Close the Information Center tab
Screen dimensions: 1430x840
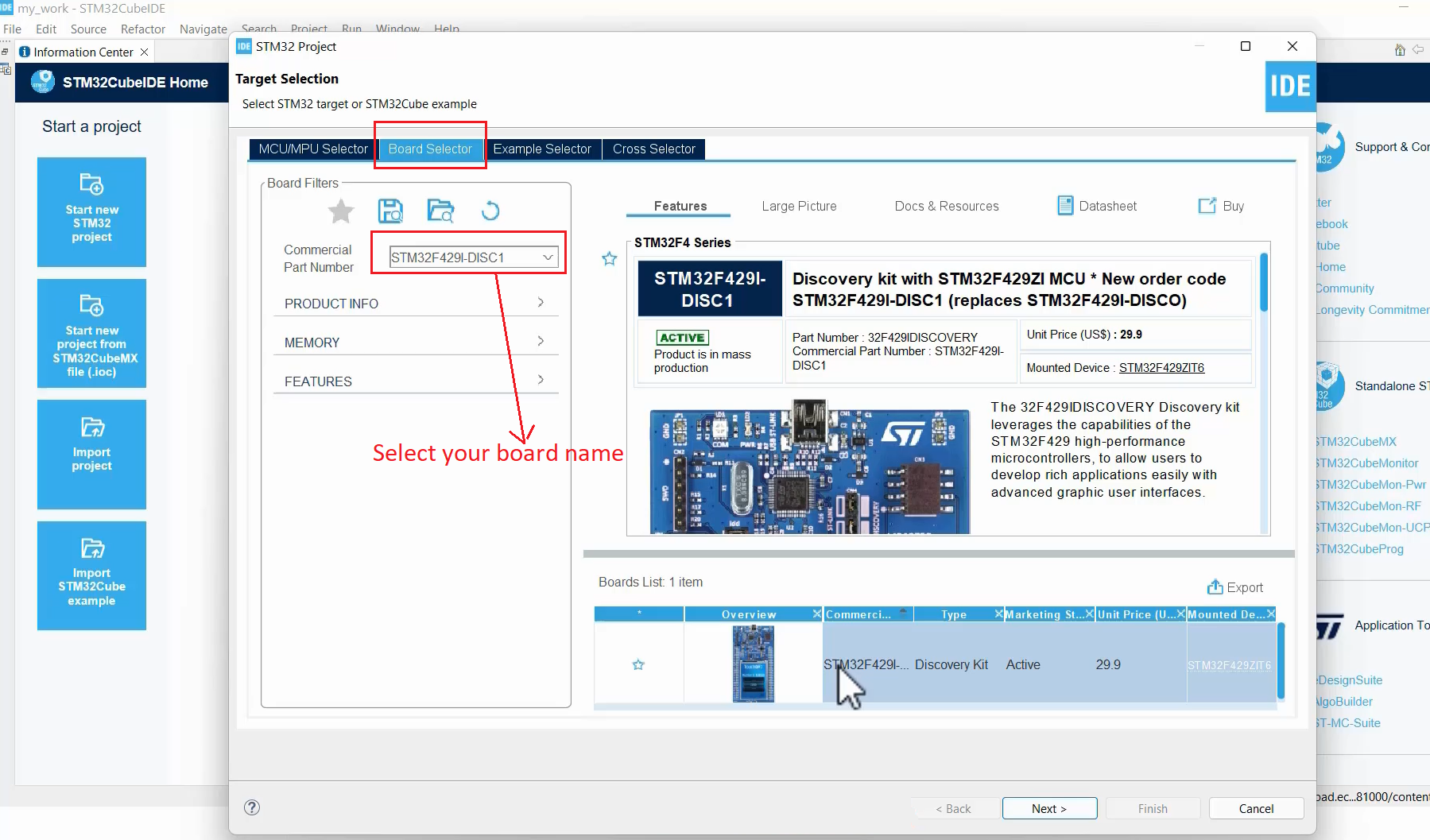144,52
